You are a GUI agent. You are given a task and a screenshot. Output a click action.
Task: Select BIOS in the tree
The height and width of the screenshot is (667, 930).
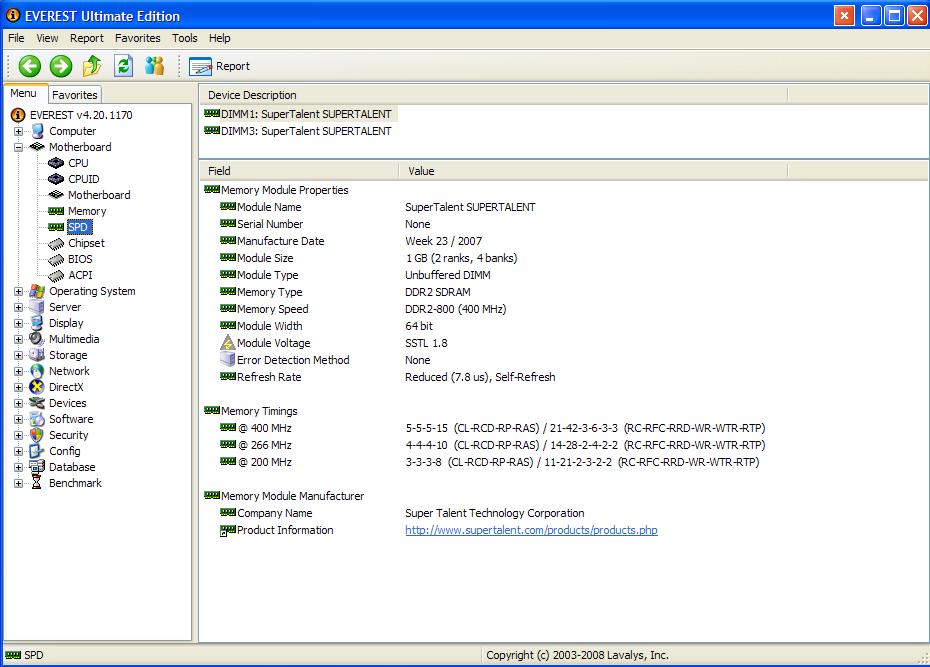80,259
